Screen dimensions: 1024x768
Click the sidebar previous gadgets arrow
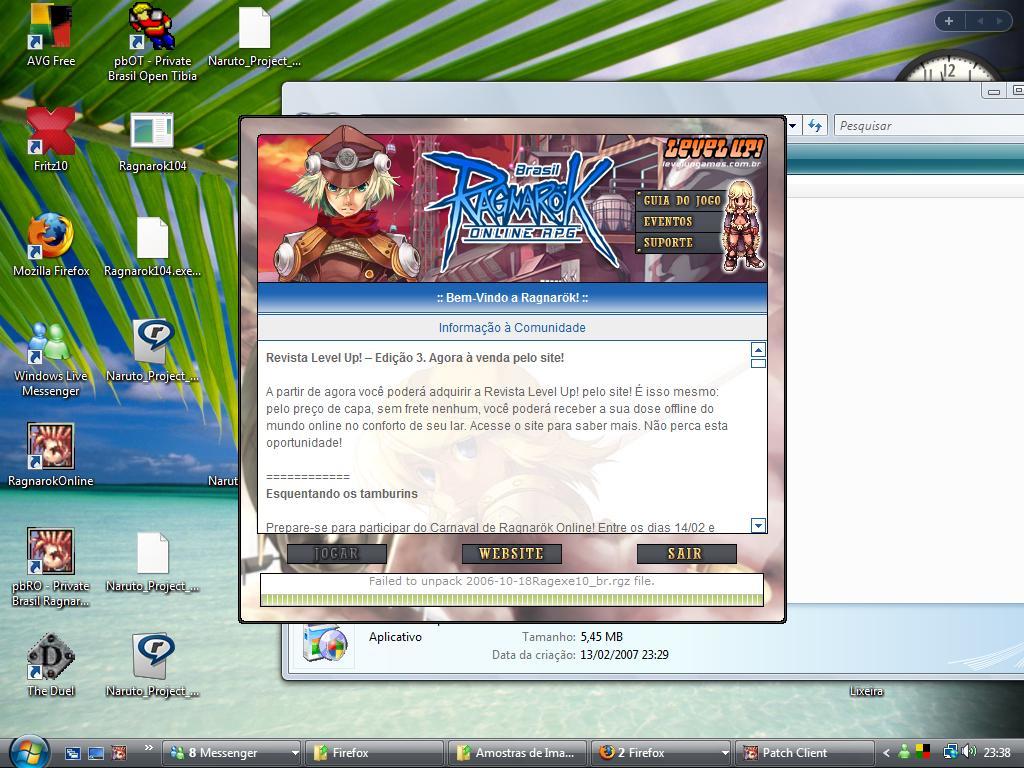980,21
